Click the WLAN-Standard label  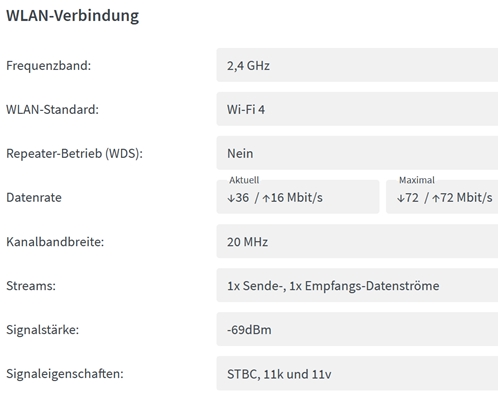52,109
